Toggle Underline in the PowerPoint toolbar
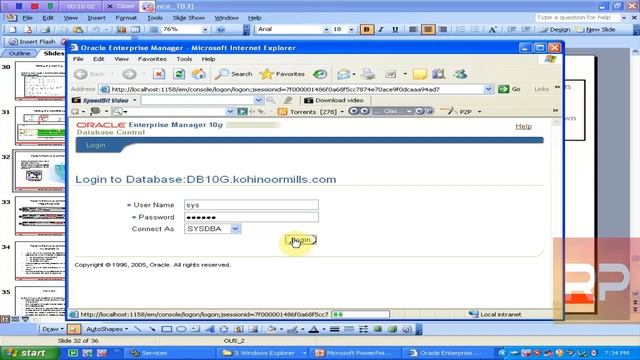The width and height of the screenshot is (640, 360). click(x=395, y=29)
